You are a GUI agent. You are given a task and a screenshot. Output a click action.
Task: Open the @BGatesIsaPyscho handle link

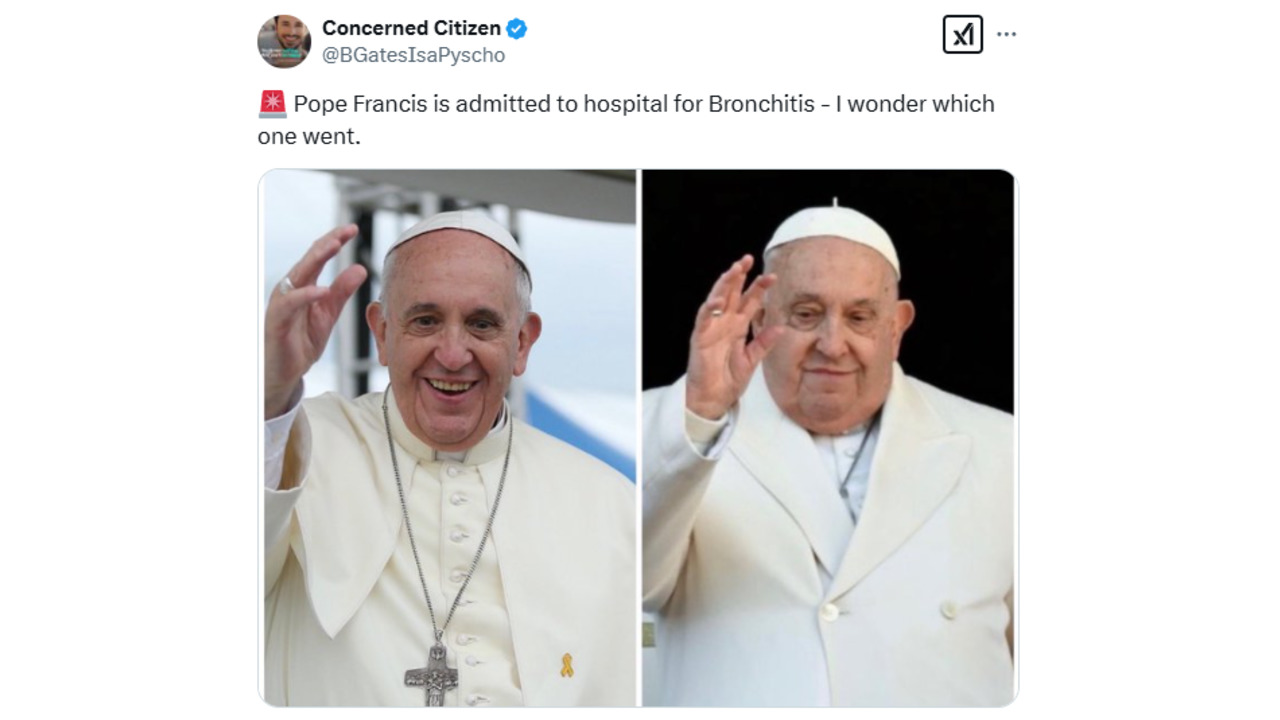coord(413,56)
